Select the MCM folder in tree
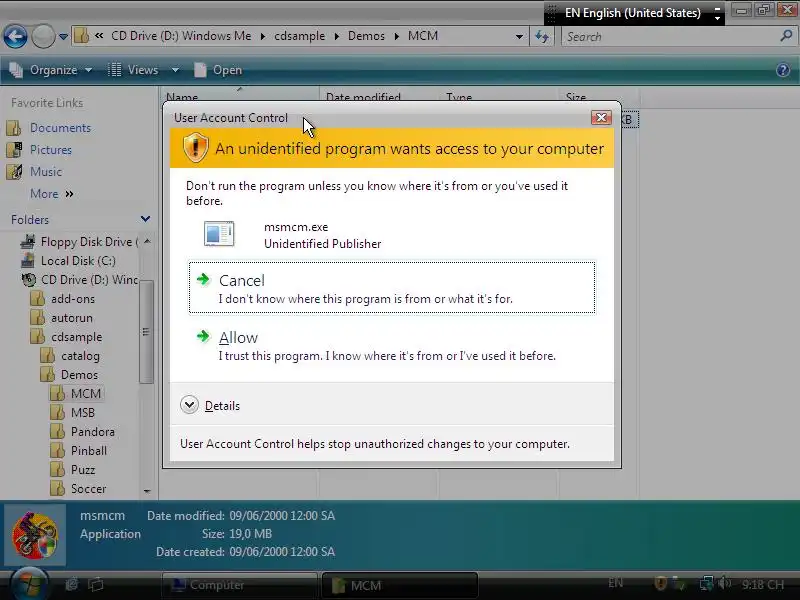The height and width of the screenshot is (600, 800). pos(86,393)
